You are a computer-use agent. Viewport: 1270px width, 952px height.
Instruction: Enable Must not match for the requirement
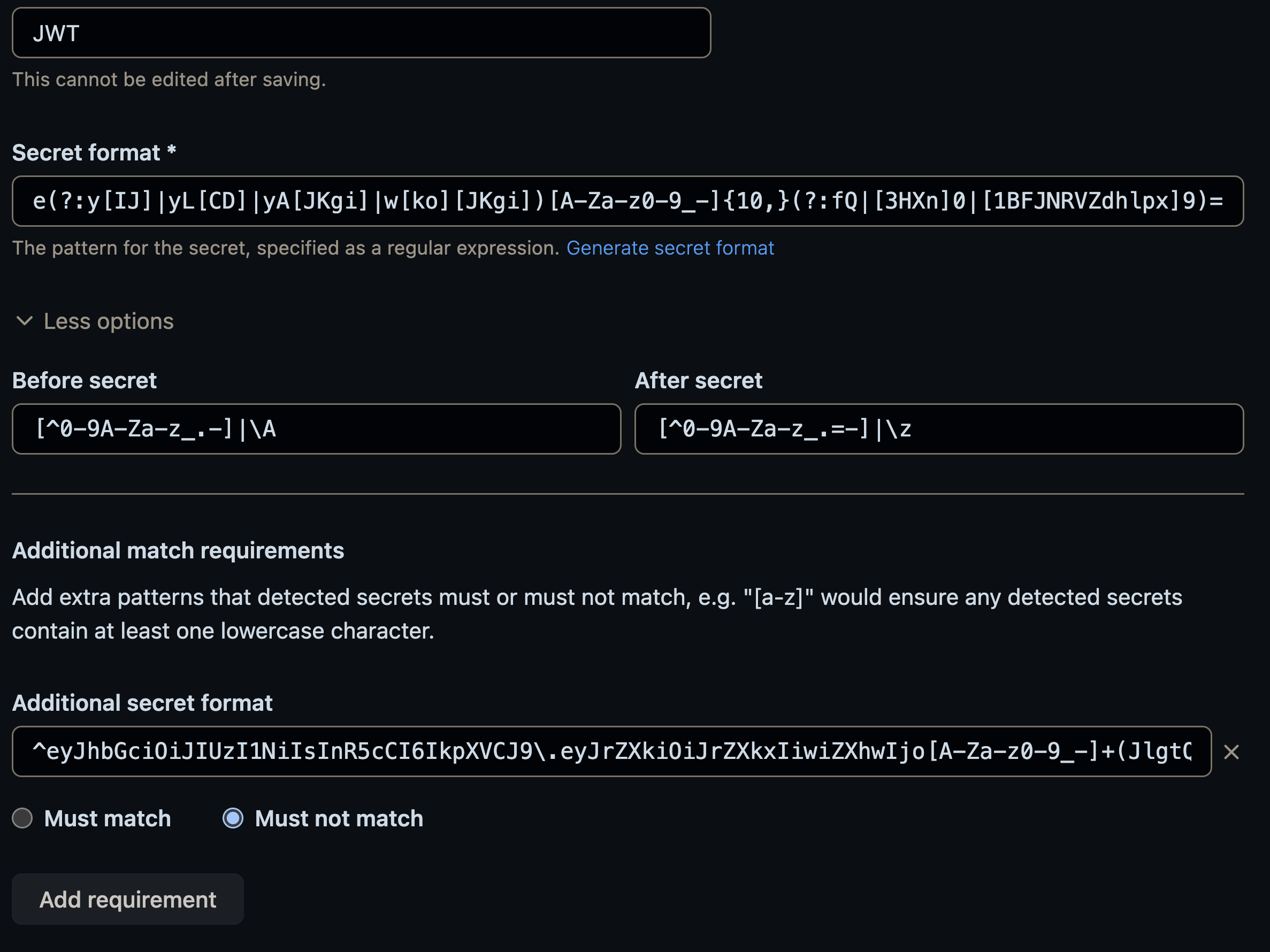pos(233,819)
